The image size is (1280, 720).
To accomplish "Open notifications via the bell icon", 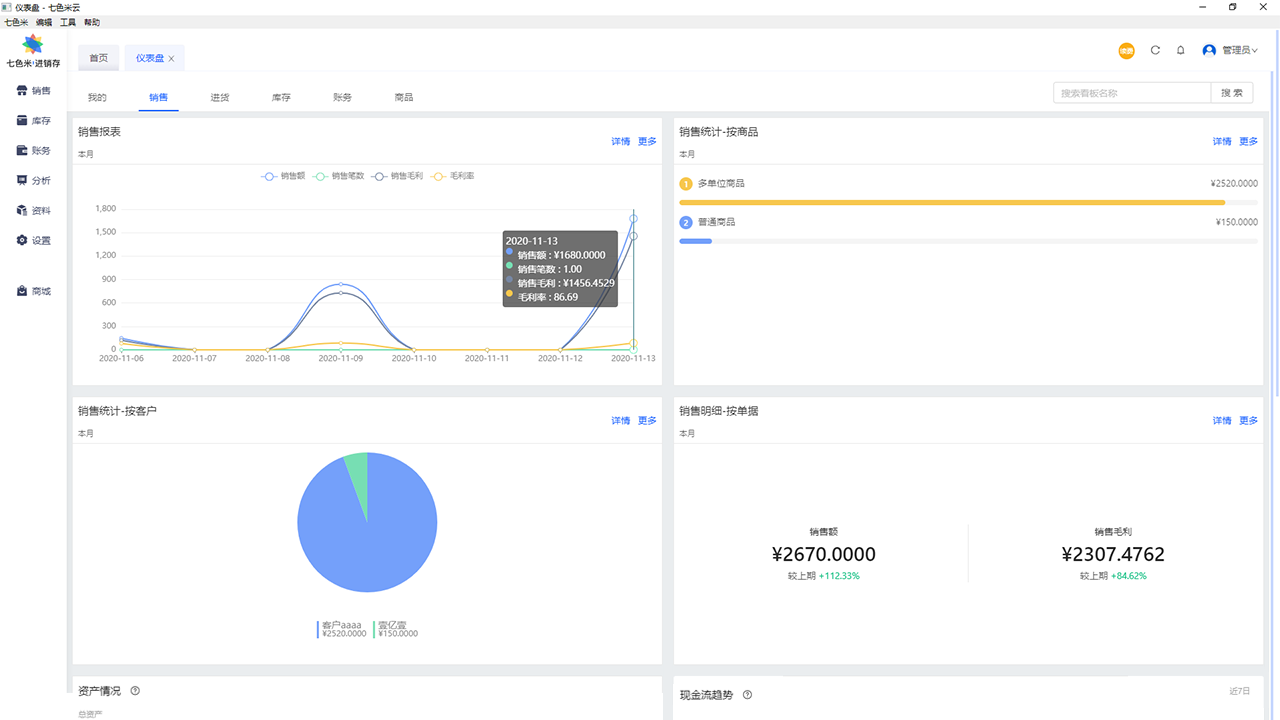I will tap(1180, 50).
